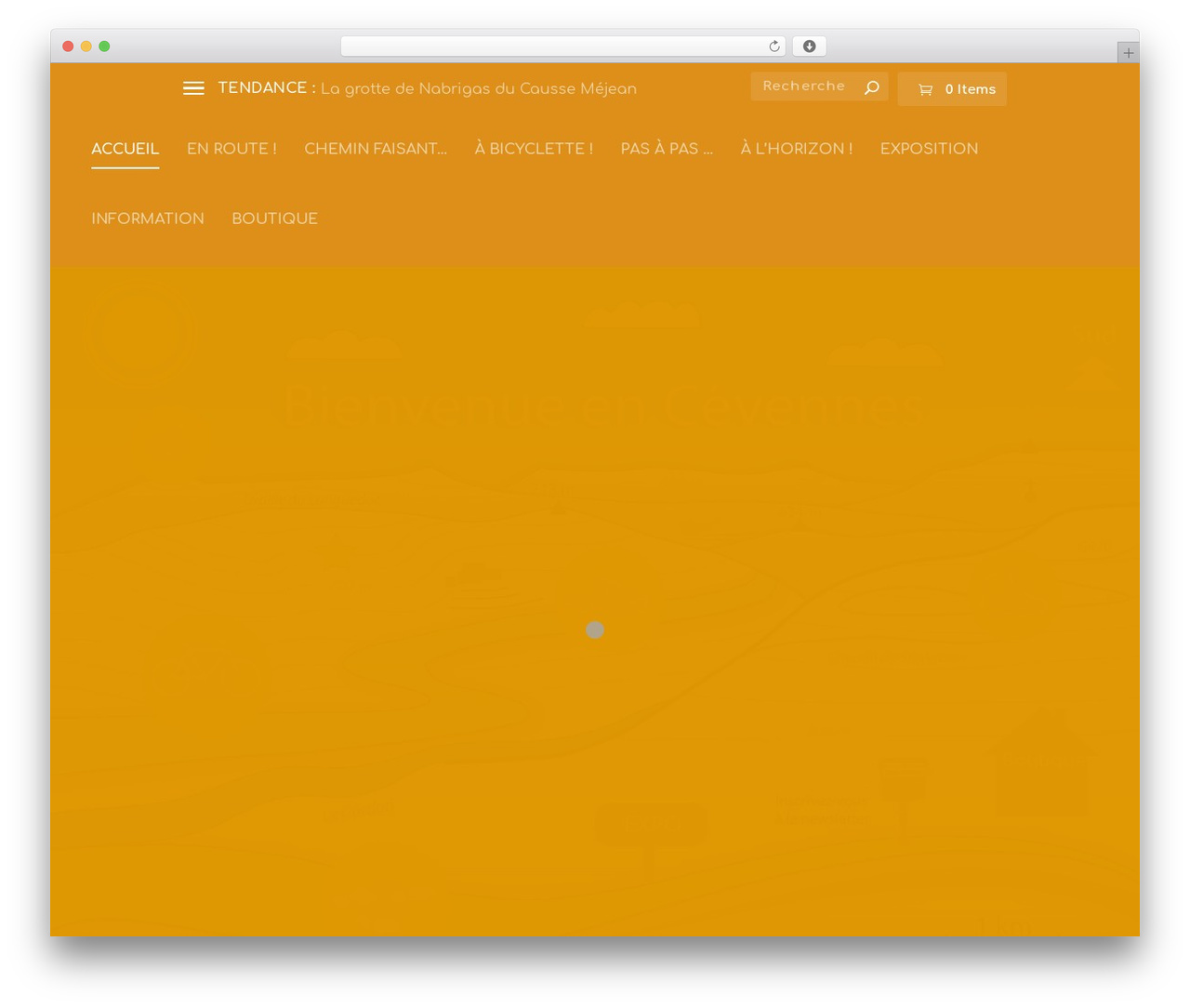Open trending article La grotte de Nabrigas
Viewport: 1190px width, 1008px height.
(479, 89)
